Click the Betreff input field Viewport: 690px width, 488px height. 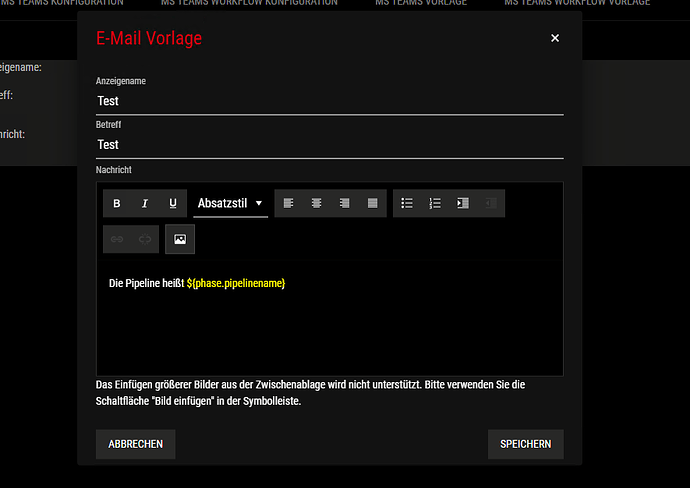click(x=330, y=145)
